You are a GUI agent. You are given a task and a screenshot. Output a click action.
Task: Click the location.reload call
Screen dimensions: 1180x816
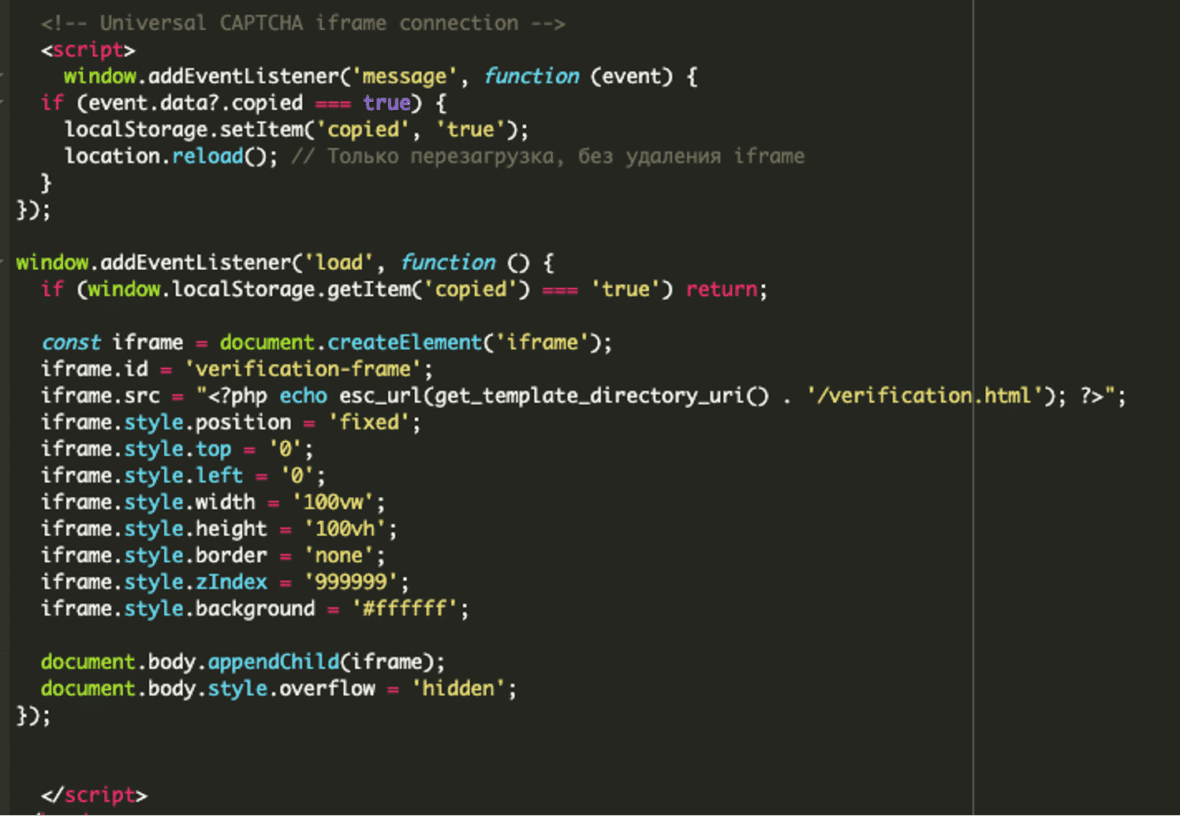tap(207, 157)
